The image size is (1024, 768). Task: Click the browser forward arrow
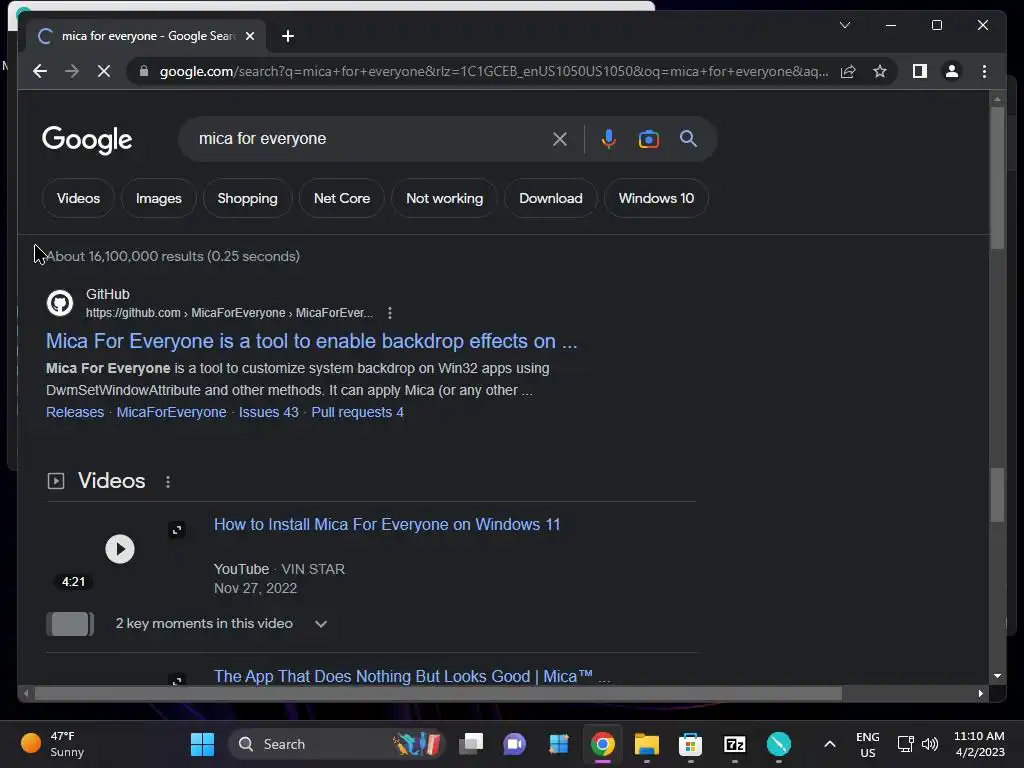72,71
